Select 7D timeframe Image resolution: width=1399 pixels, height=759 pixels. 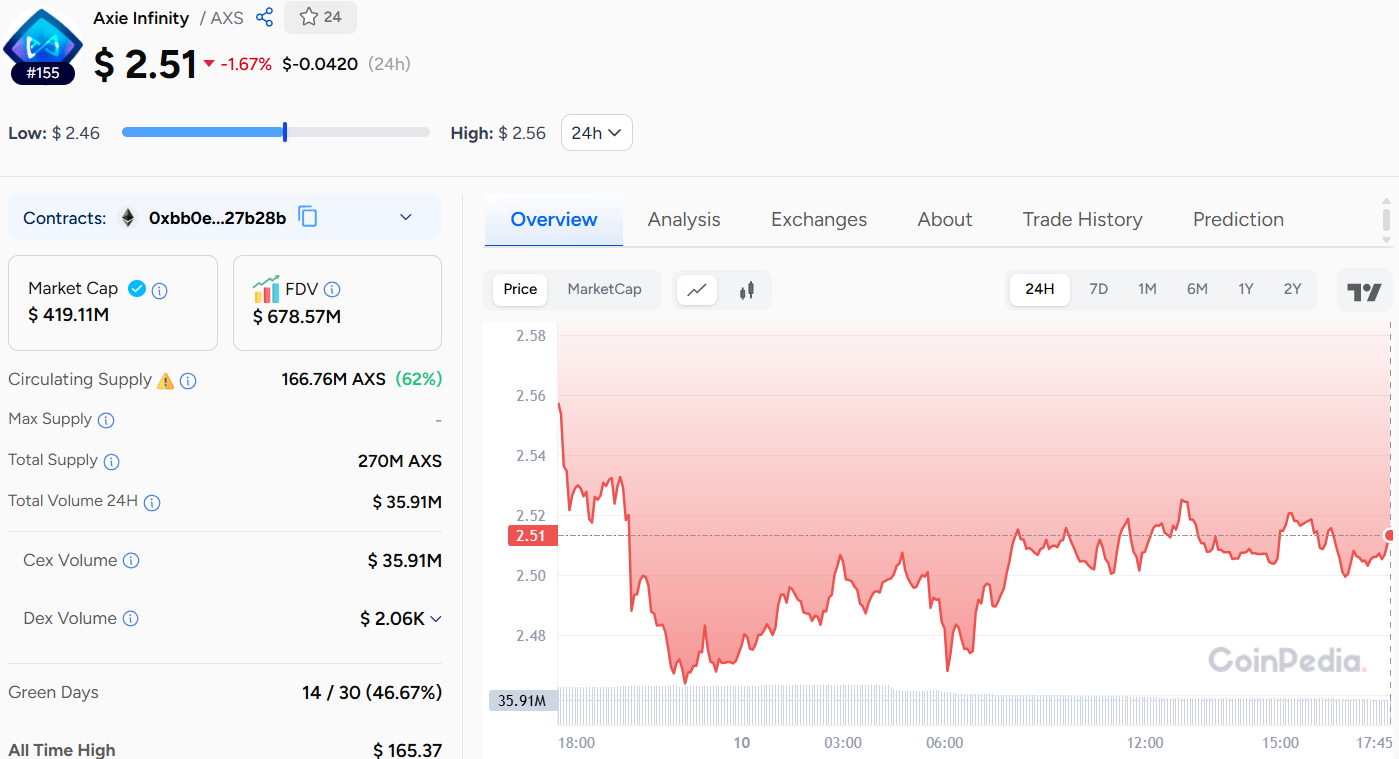(x=1098, y=289)
